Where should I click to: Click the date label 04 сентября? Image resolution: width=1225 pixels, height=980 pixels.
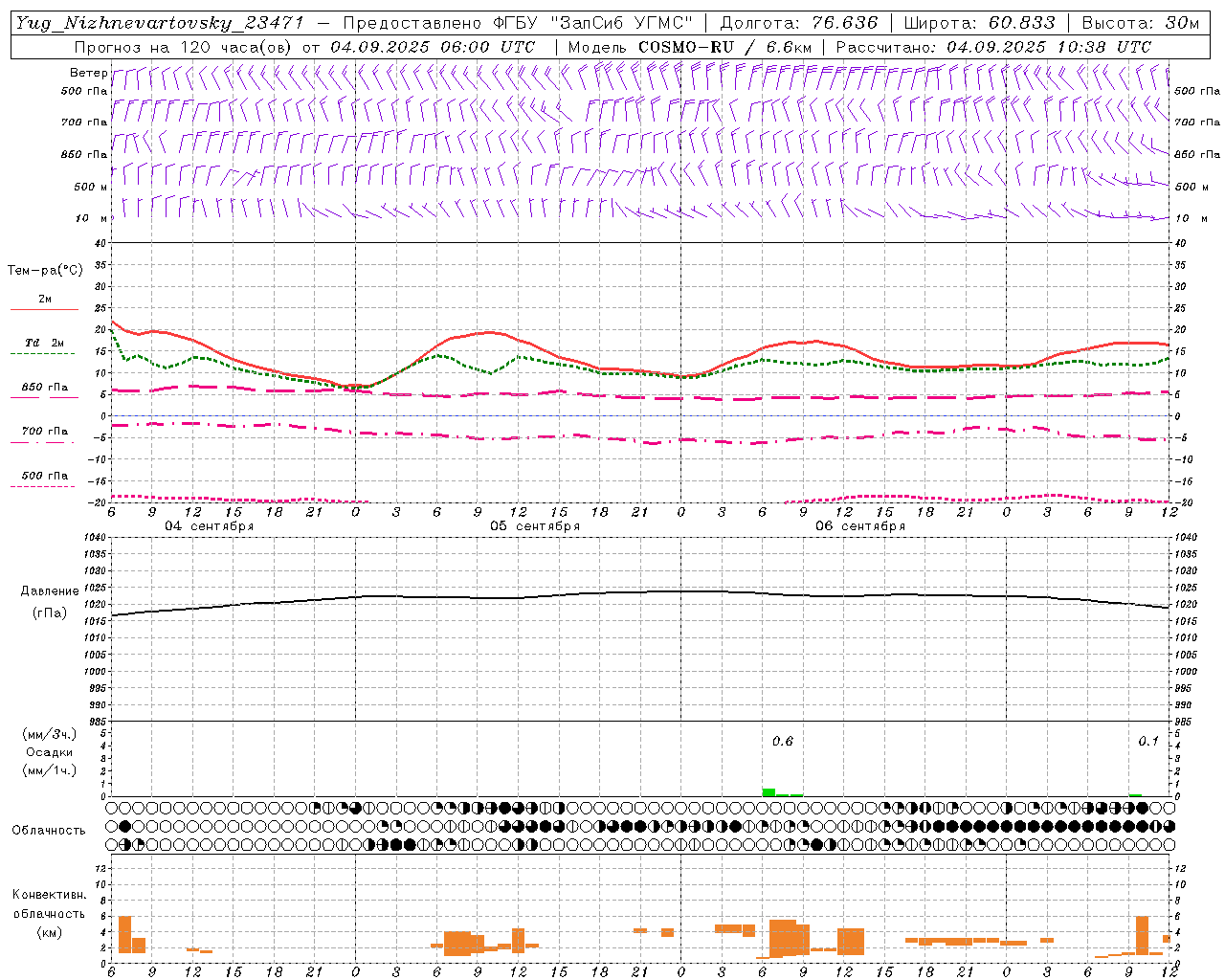click(x=209, y=526)
